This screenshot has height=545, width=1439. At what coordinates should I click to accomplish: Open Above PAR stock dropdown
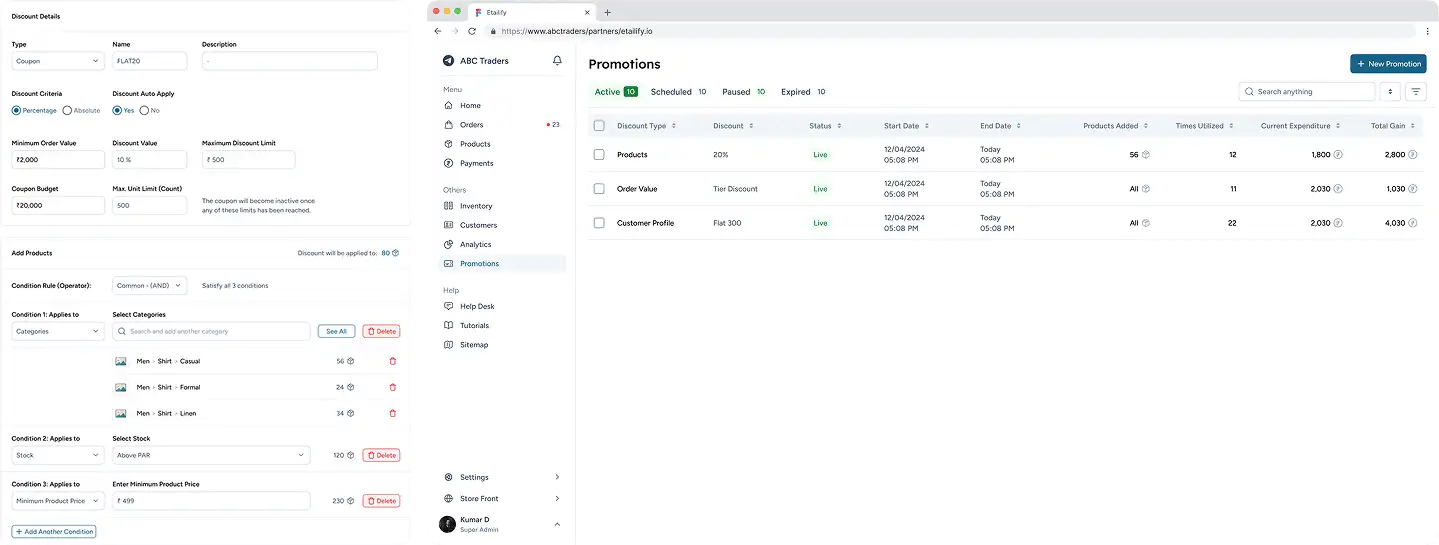tap(211, 455)
